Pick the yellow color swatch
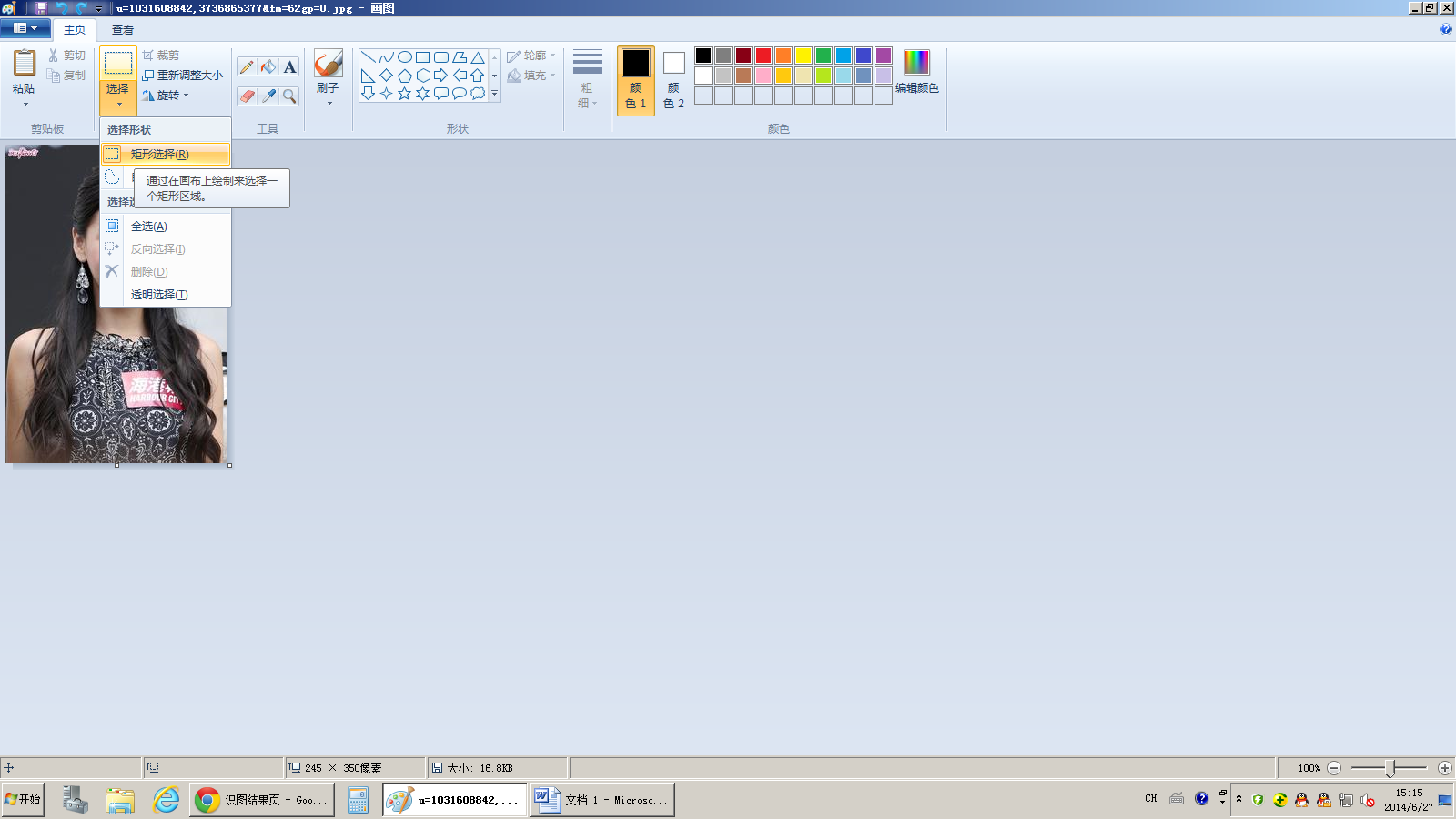 click(804, 56)
